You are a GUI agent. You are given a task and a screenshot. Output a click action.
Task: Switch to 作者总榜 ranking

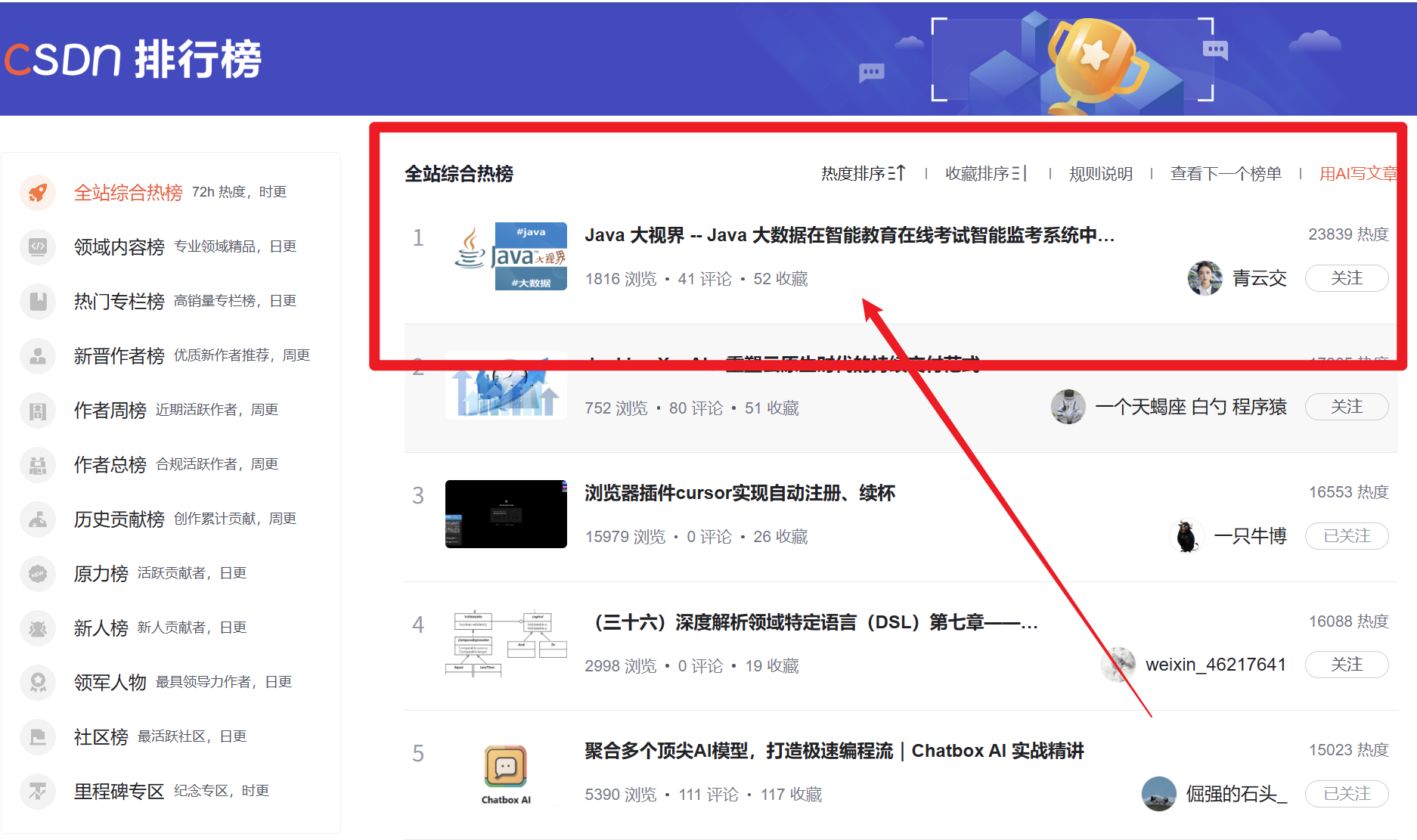click(x=110, y=465)
